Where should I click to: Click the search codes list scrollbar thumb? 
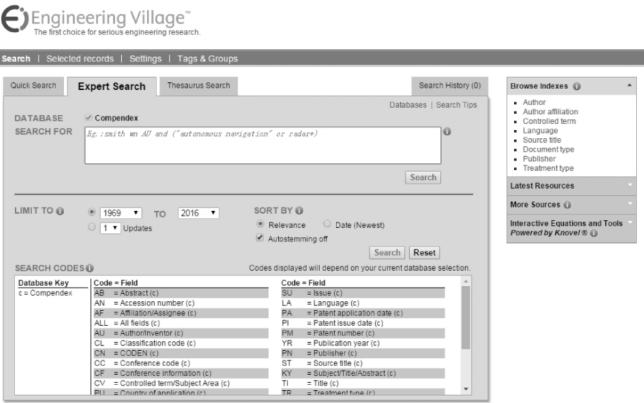[x=466, y=317]
